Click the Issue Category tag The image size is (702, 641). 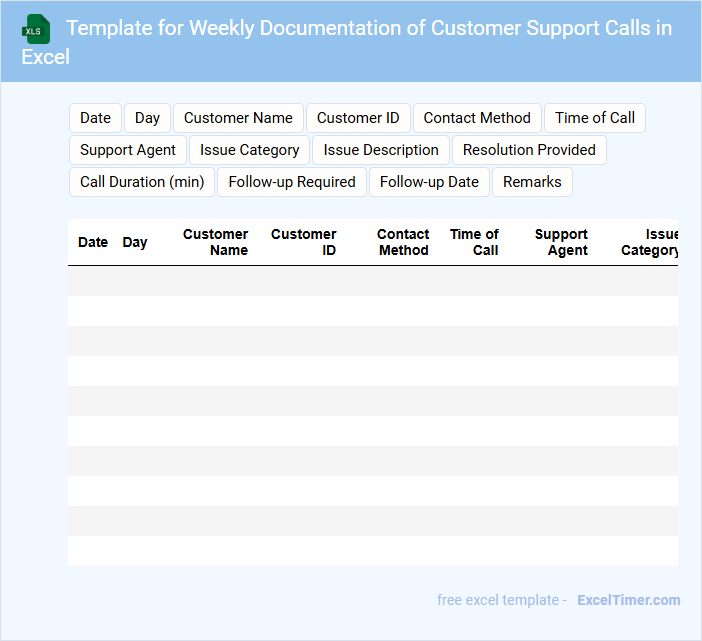(x=249, y=150)
